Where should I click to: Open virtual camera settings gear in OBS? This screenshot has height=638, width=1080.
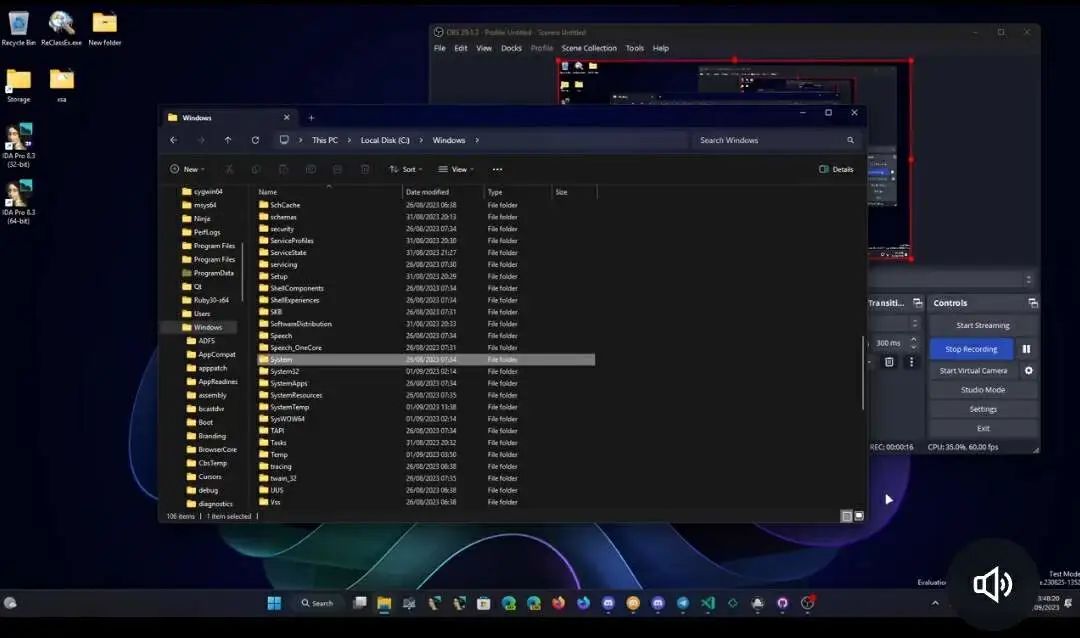tap(1028, 371)
